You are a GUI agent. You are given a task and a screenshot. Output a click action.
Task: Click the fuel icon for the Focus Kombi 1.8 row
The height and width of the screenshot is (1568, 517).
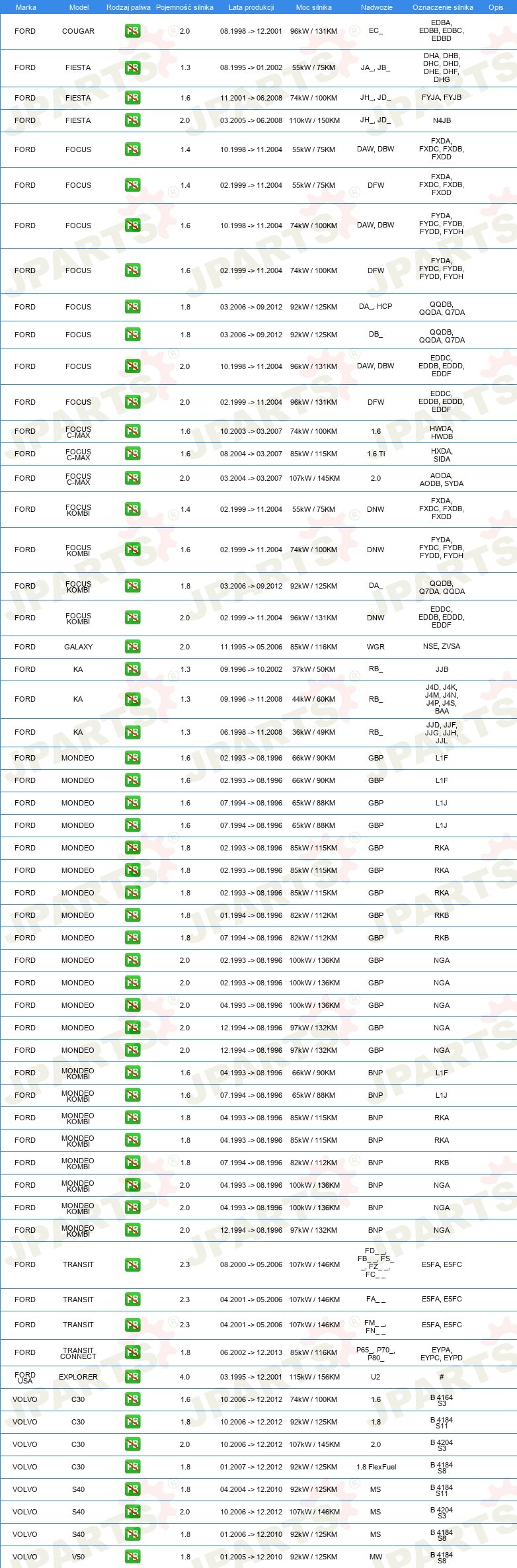[132, 586]
